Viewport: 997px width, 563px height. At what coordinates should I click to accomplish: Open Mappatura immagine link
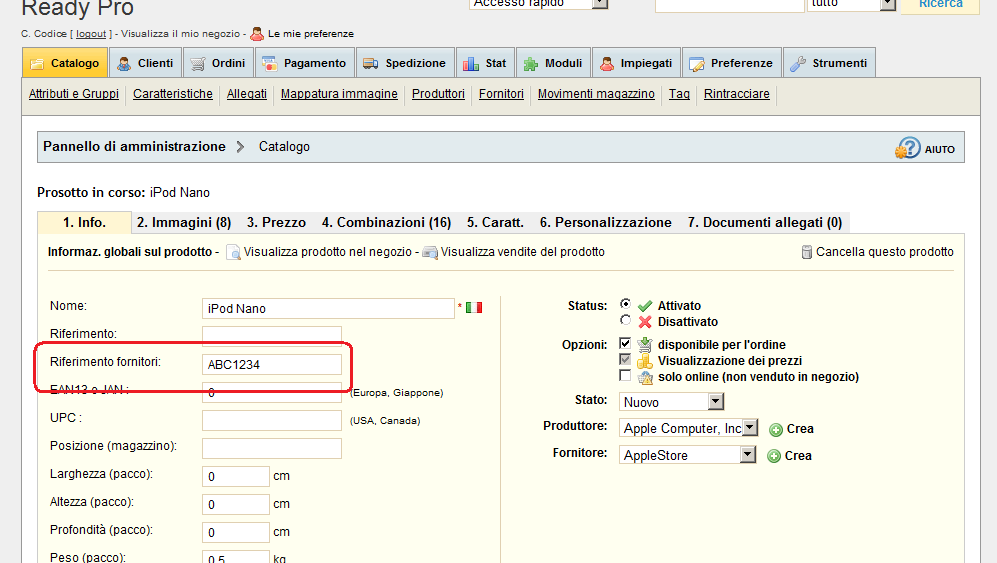click(340, 94)
